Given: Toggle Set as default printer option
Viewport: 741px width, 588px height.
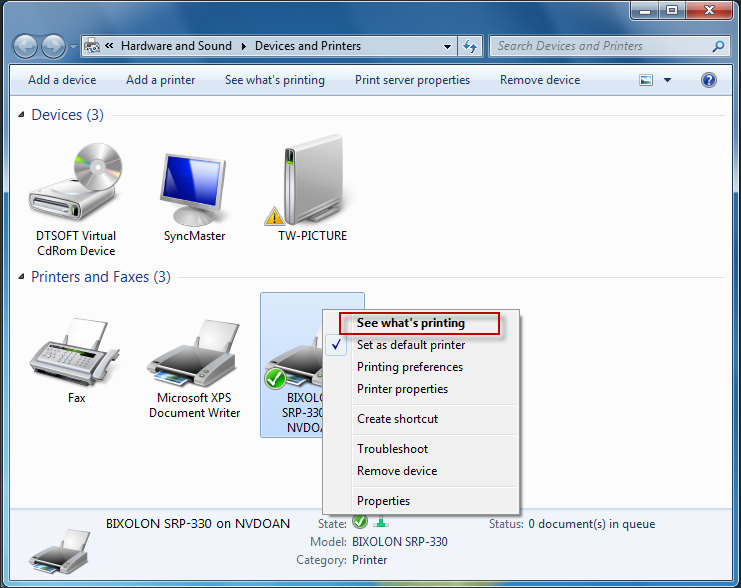Looking at the screenshot, I should tap(411, 345).
